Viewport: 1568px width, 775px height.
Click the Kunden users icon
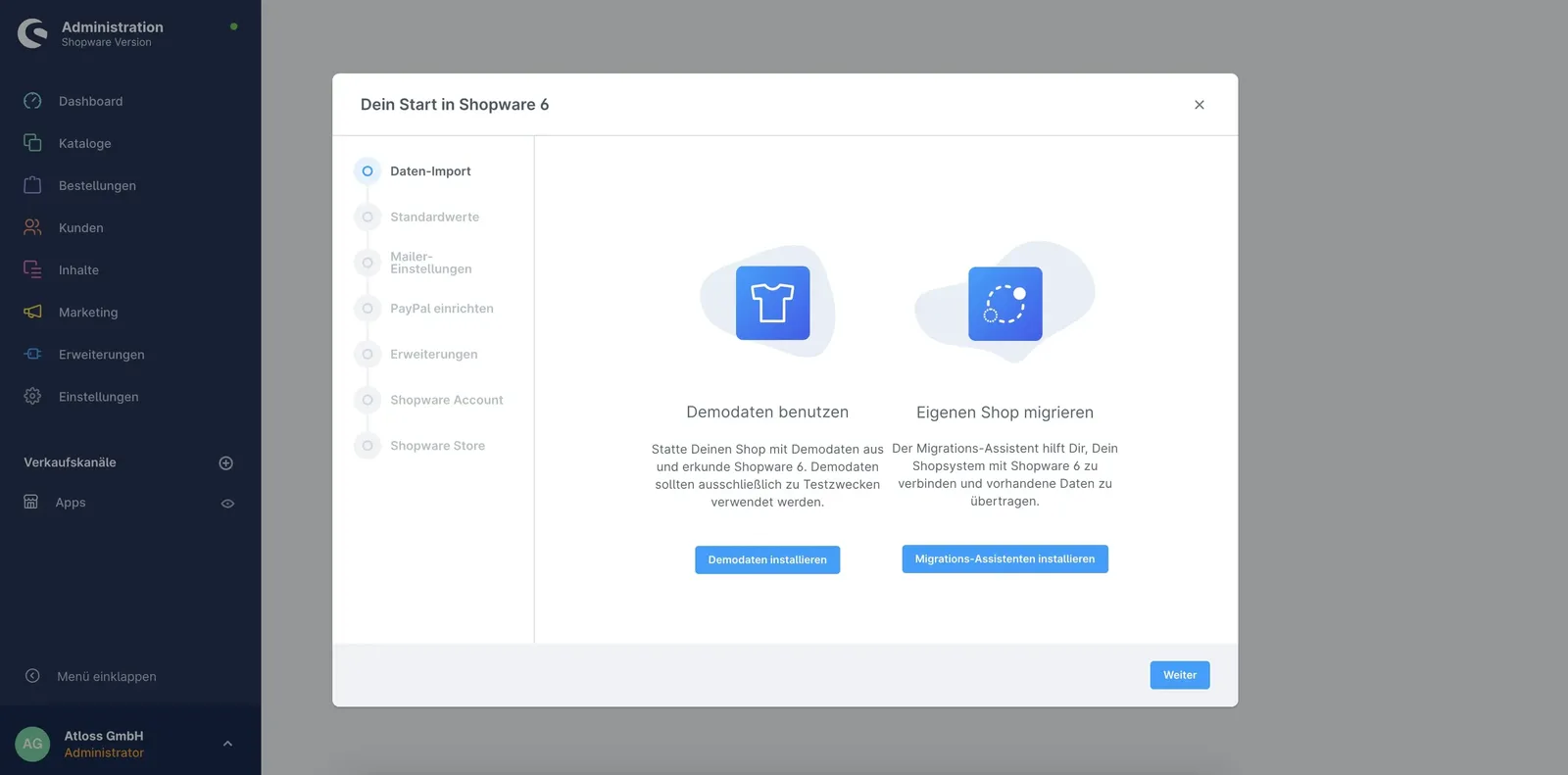[32, 227]
